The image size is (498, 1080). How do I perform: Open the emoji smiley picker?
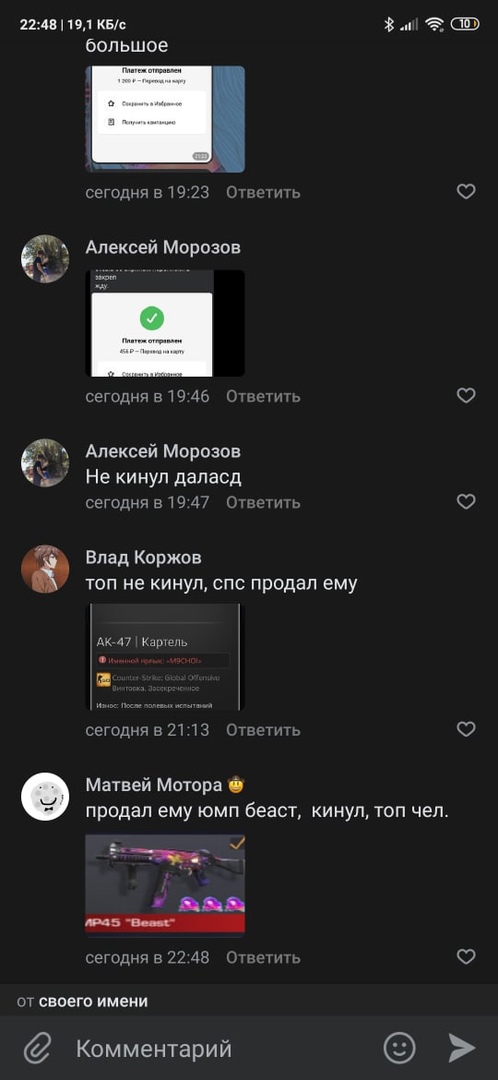click(x=400, y=1048)
